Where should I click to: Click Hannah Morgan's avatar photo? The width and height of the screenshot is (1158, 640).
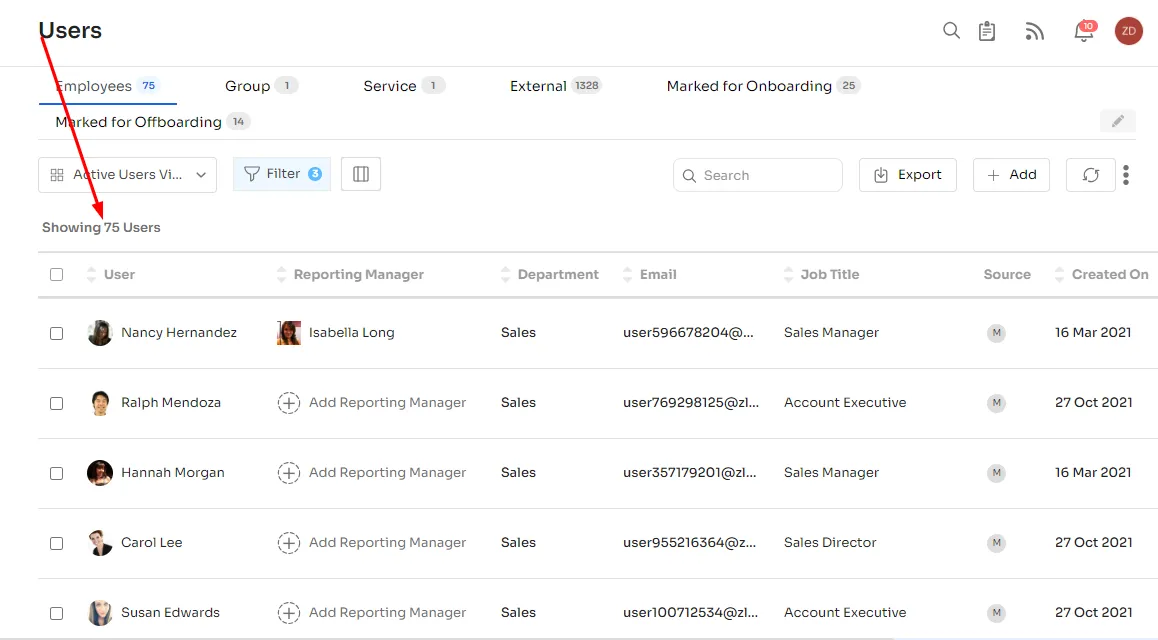(x=100, y=473)
